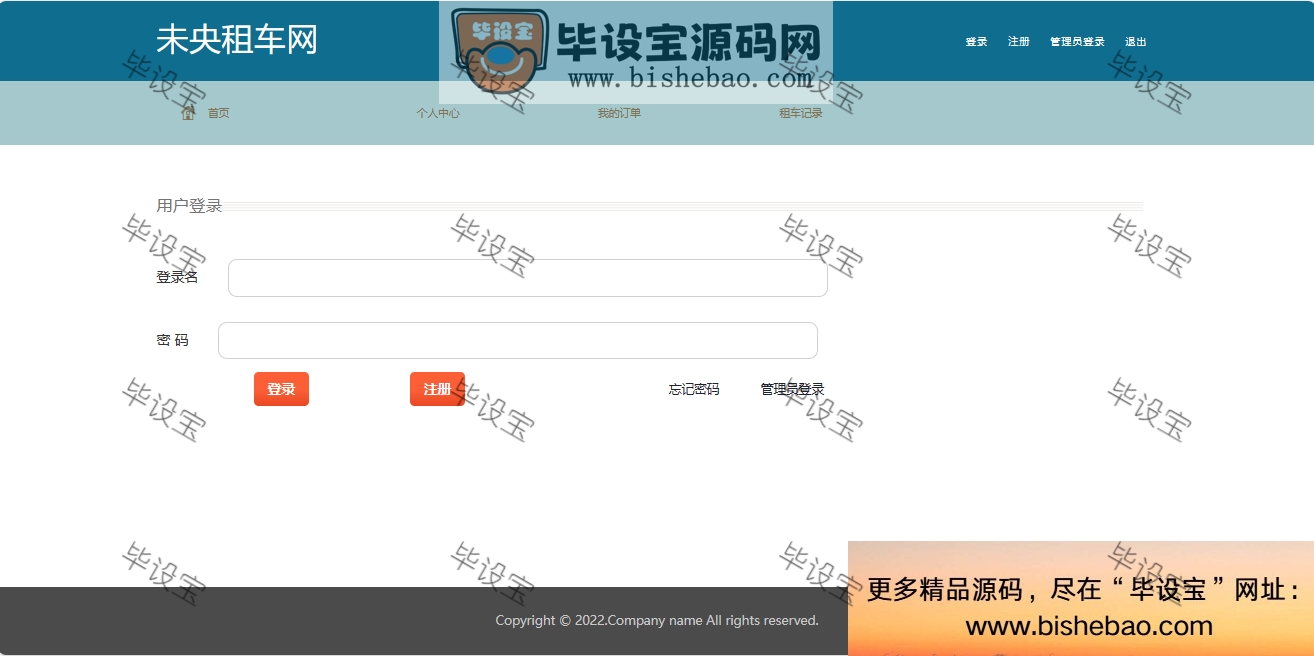View 租车记录 in the navigation bar

tap(801, 113)
